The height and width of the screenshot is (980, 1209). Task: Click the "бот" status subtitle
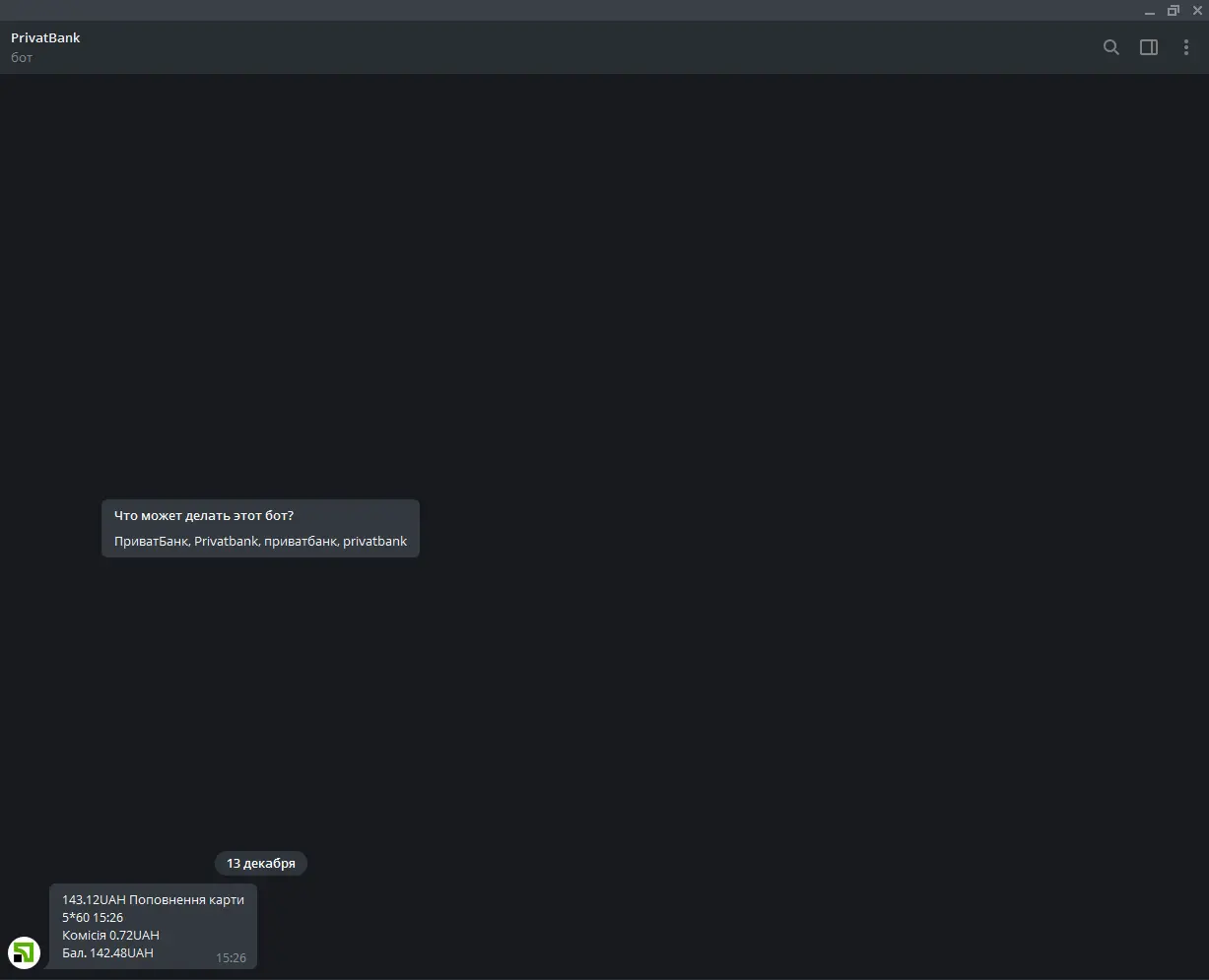[22, 58]
